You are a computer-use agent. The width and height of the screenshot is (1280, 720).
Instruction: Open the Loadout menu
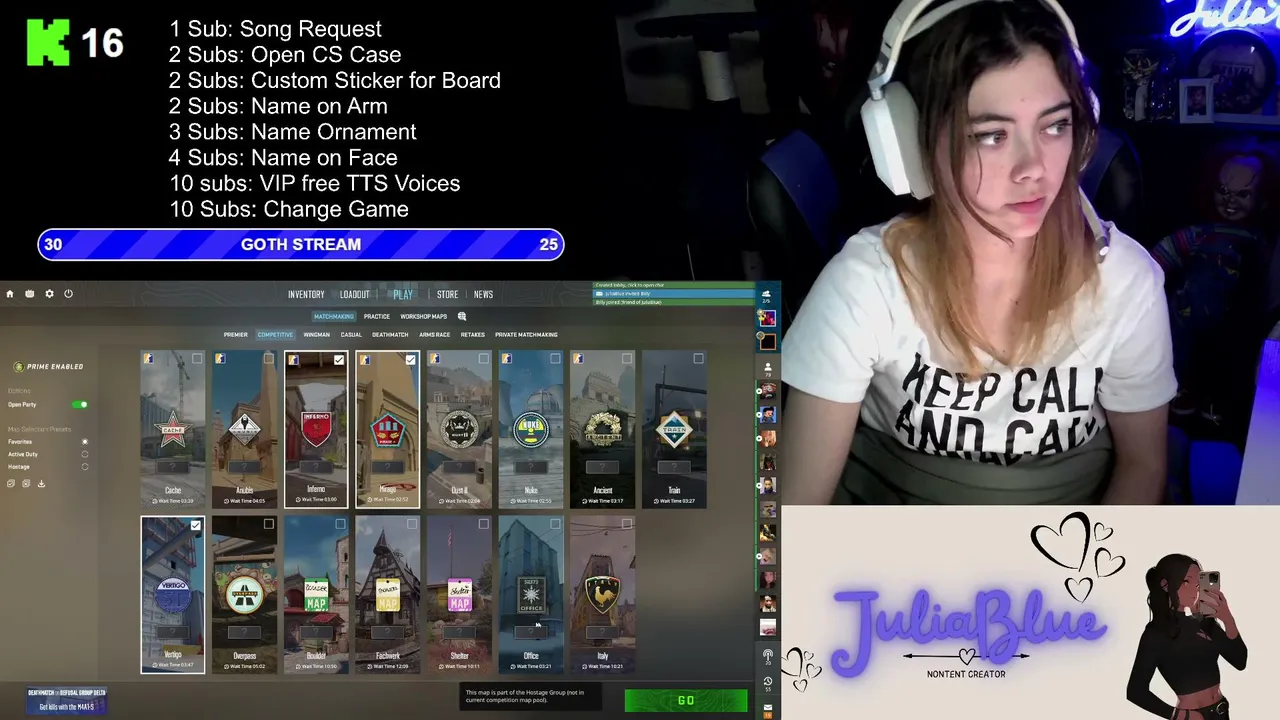pyautogui.click(x=355, y=295)
